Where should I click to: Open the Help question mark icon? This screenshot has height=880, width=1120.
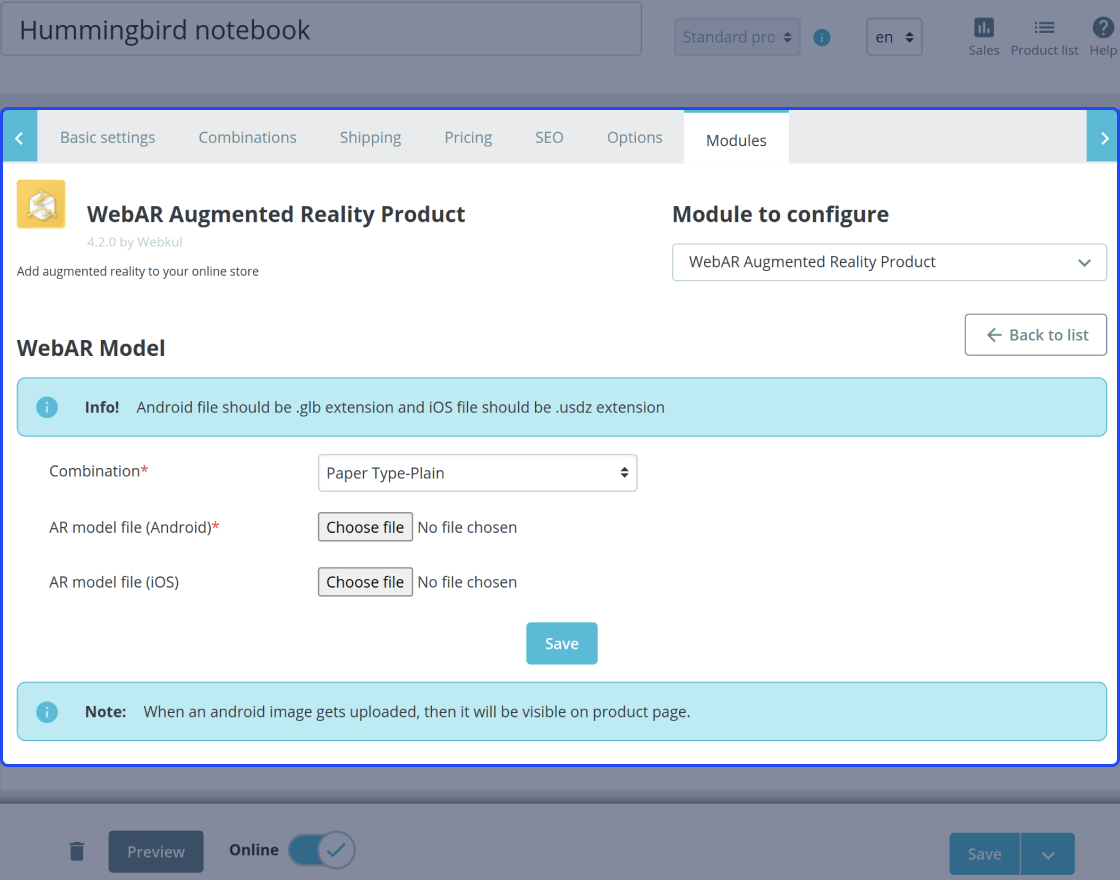1102,28
